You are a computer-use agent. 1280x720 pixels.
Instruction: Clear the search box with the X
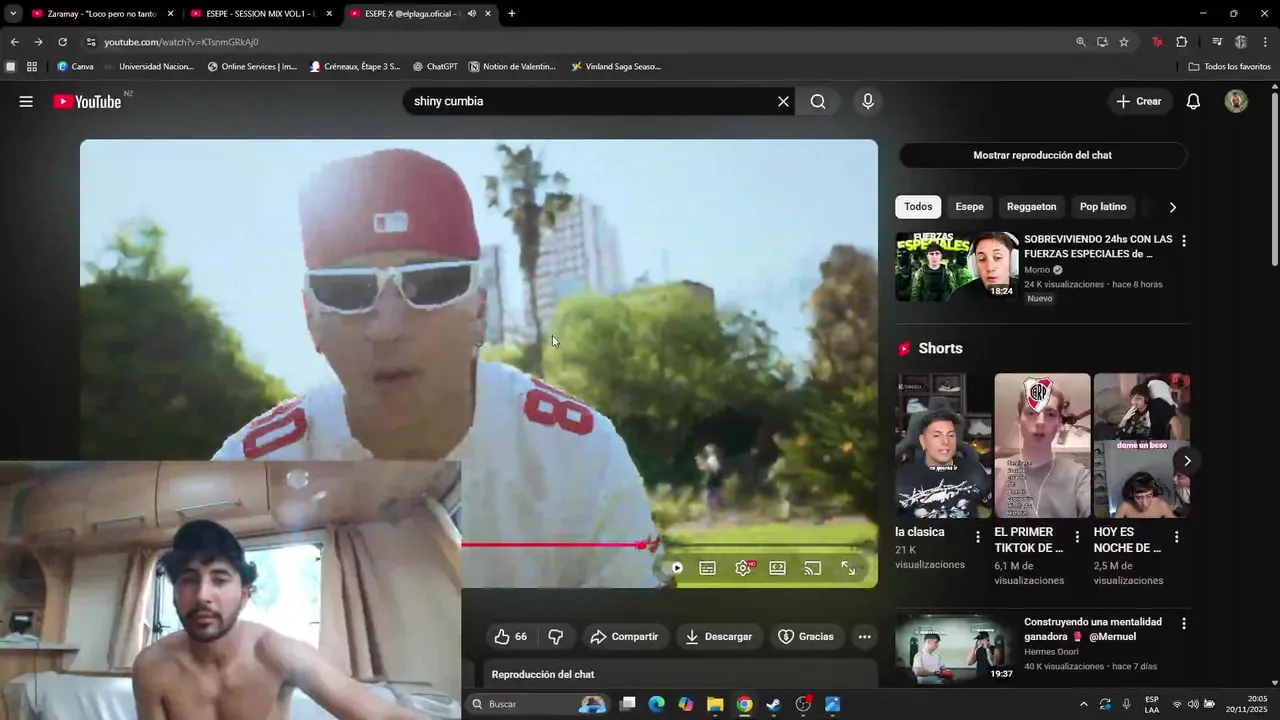(x=783, y=101)
